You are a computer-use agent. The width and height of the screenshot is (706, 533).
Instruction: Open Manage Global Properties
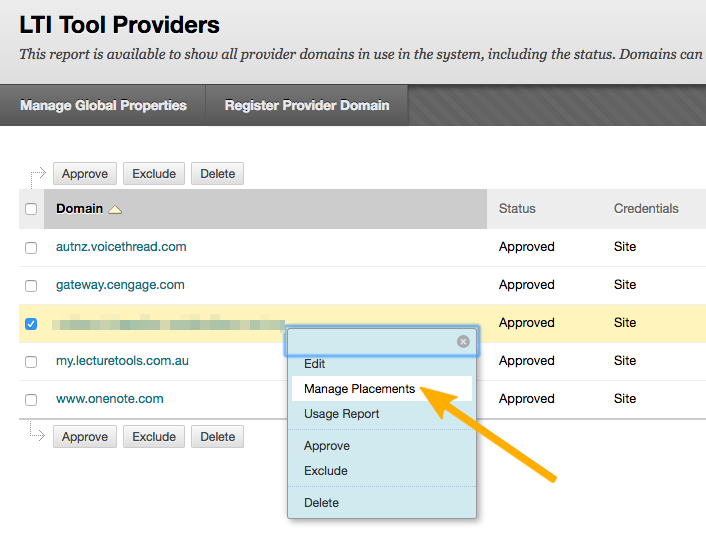pyautogui.click(x=103, y=105)
